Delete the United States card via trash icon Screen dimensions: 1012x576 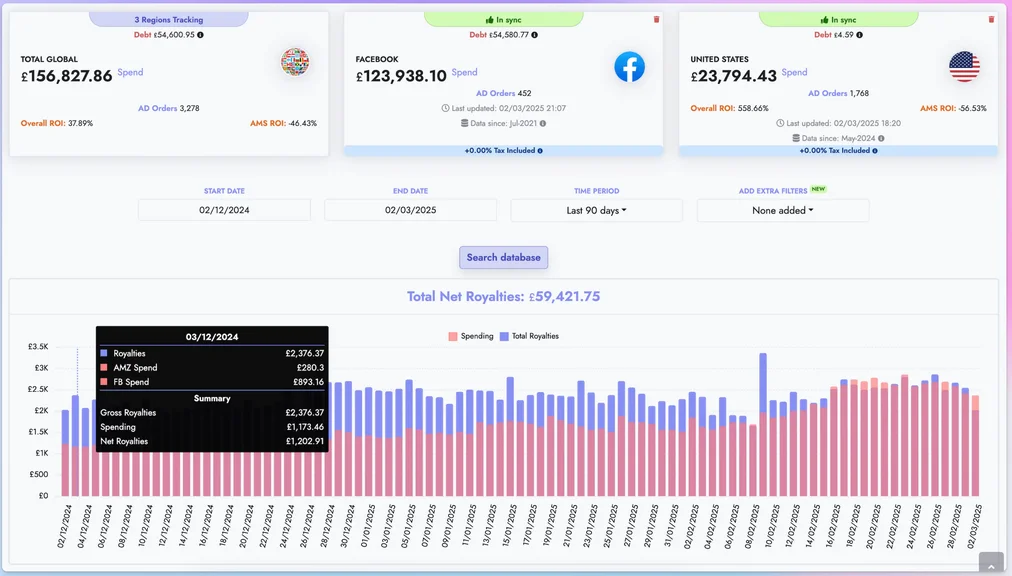pyautogui.click(x=991, y=19)
